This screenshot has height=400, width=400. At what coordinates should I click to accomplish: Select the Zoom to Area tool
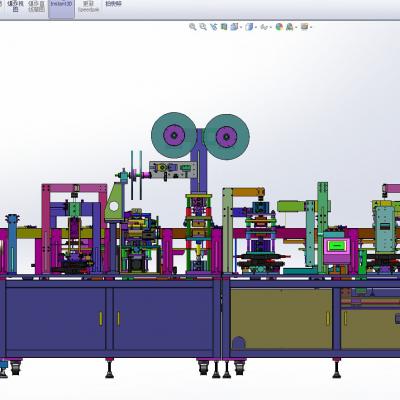point(203,27)
